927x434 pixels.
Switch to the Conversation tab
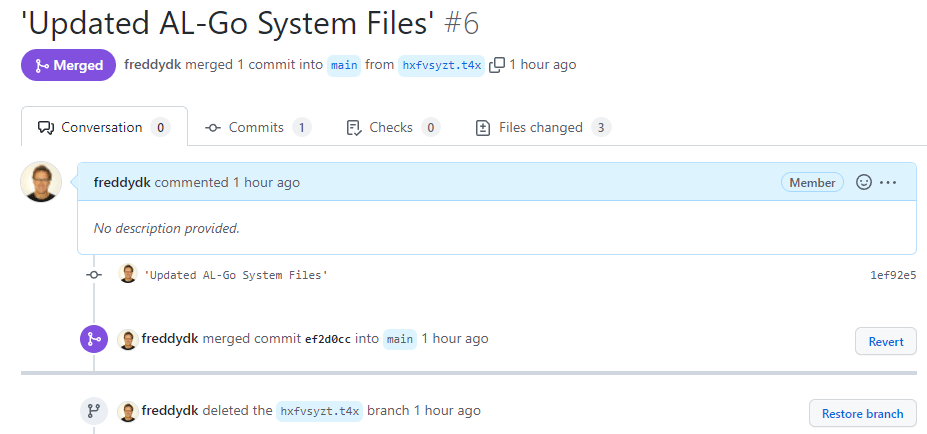point(103,128)
